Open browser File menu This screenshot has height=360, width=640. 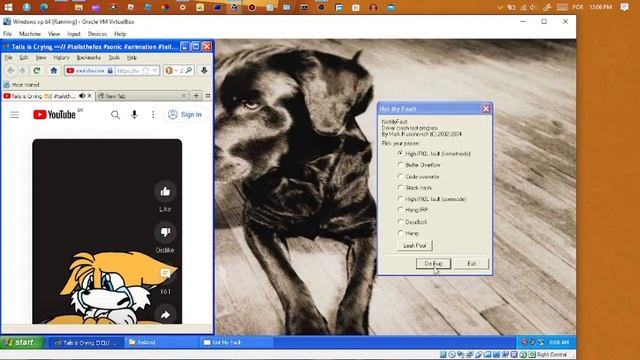[x=8, y=58]
